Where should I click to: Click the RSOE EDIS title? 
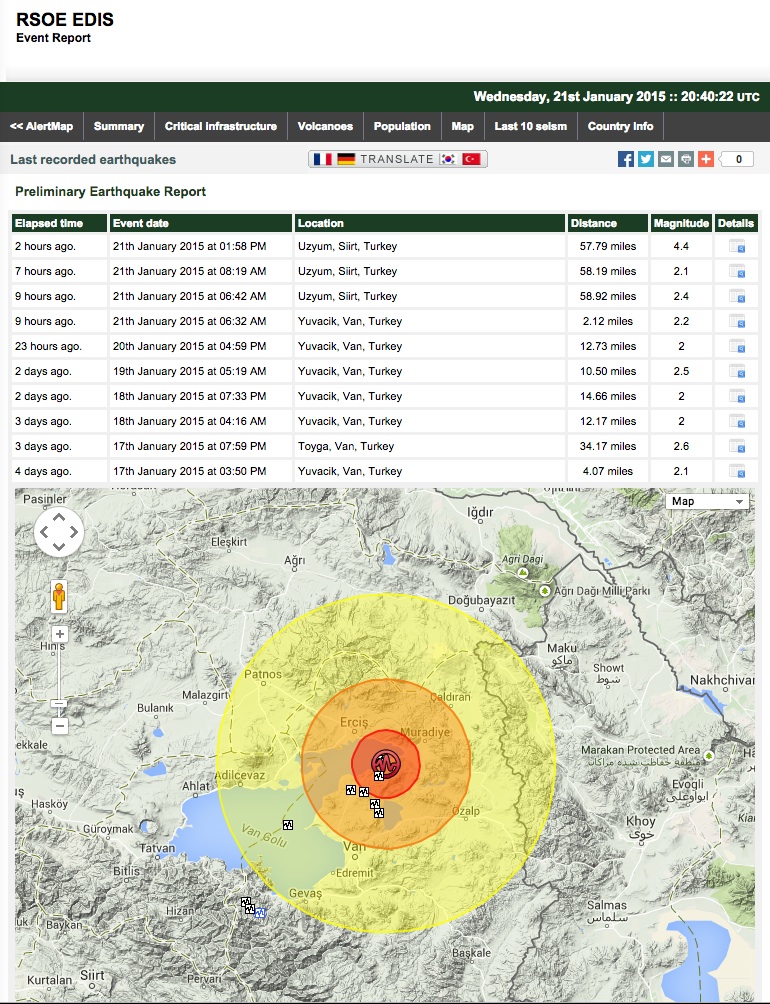point(65,19)
